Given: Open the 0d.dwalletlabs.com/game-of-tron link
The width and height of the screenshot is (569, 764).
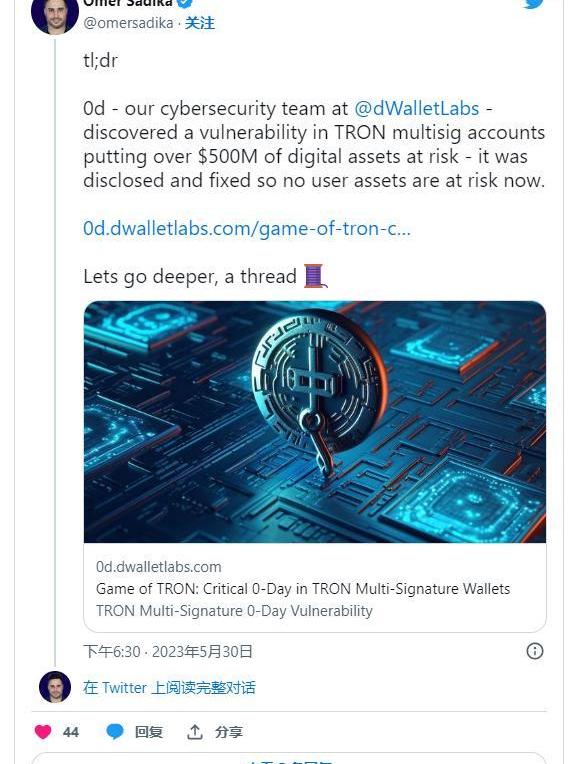Looking at the screenshot, I should (x=247, y=228).
